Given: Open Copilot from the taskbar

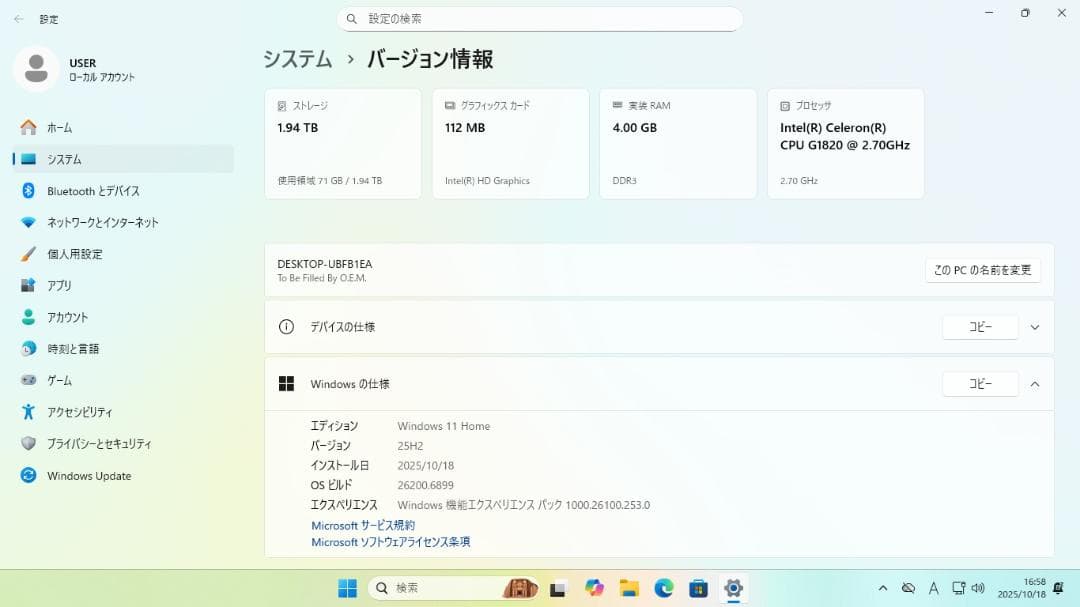Looking at the screenshot, I should point(595,588).
